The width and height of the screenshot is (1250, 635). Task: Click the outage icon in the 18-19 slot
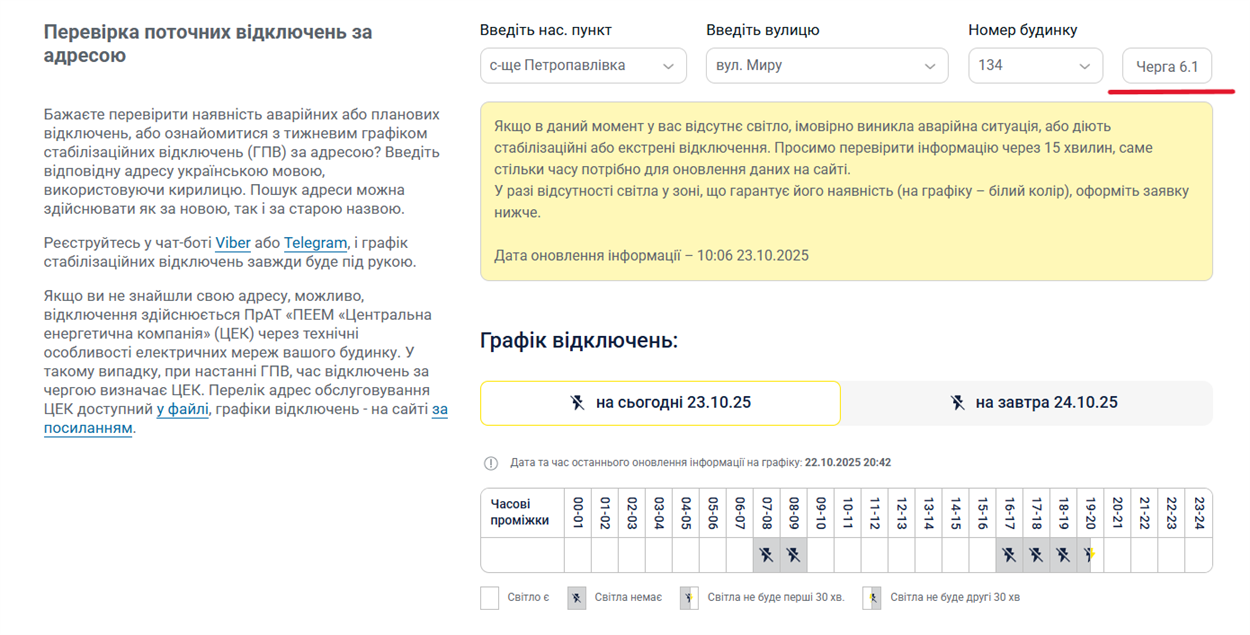coord(1063,554)
